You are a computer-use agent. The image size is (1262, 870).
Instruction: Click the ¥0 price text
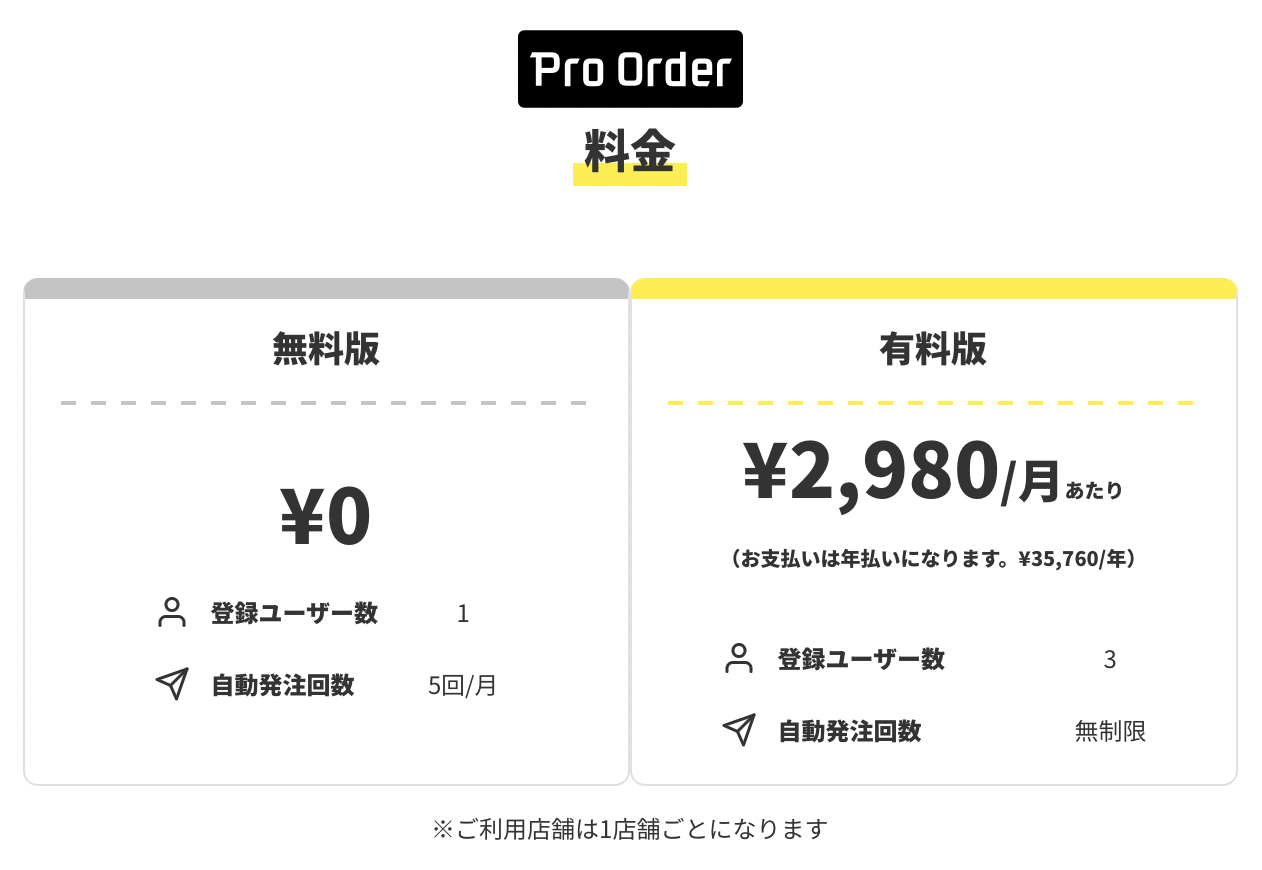326,517
